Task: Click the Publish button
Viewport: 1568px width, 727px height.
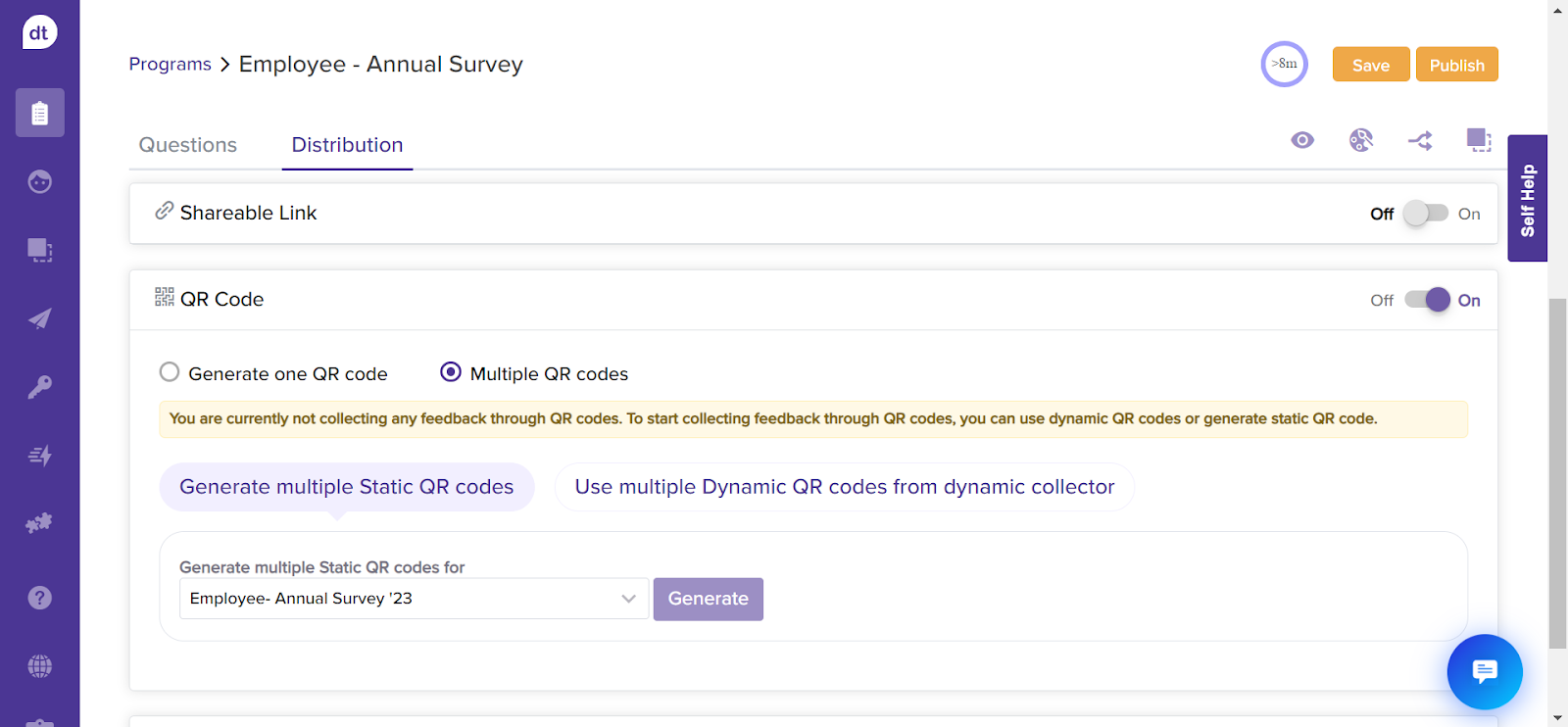Action: (x=1456, y=65)
